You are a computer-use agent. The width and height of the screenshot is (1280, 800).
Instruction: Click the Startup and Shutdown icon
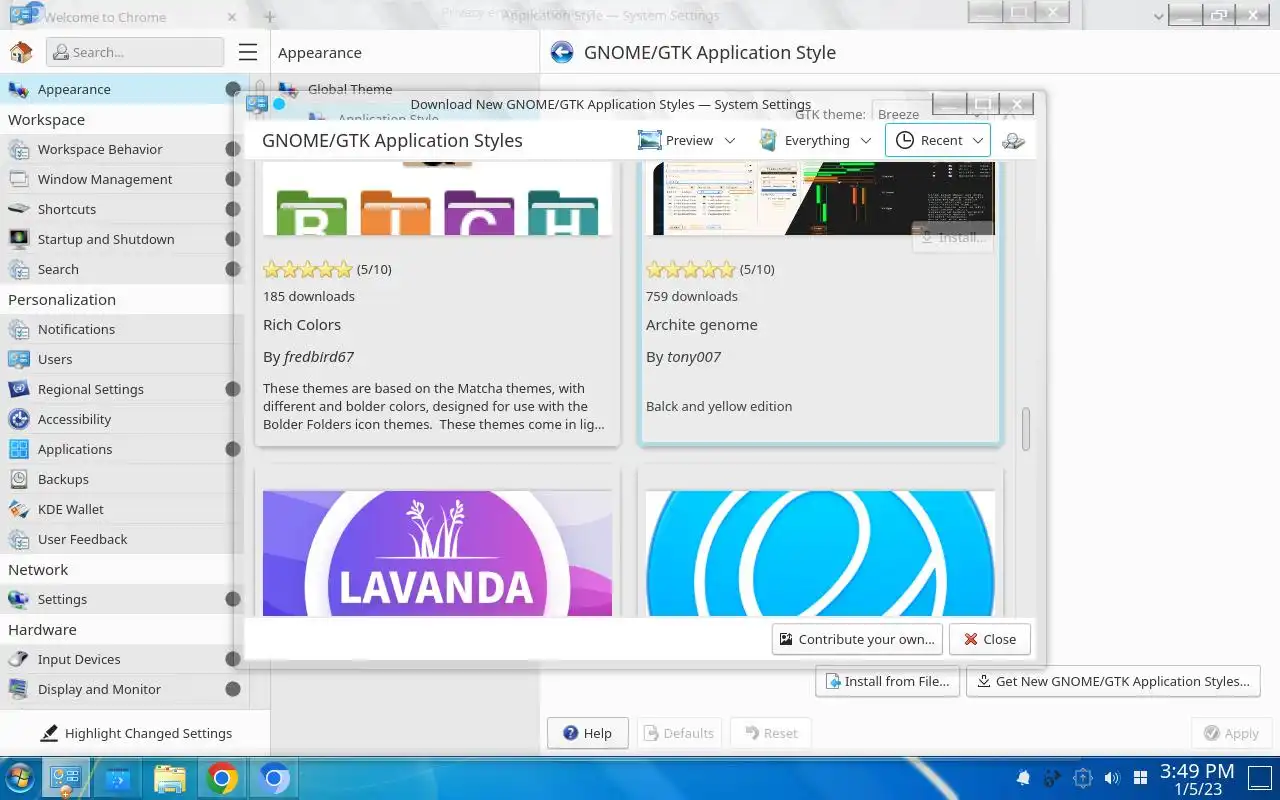pyautogui.click(x=18, y=239)
